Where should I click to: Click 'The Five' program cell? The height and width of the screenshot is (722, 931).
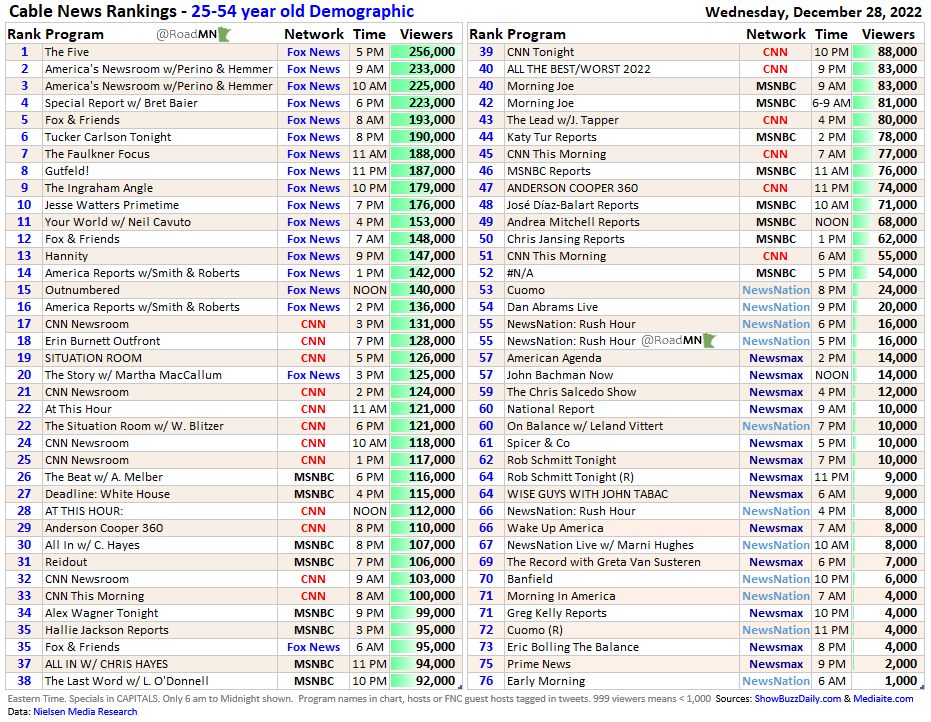[x=160, y=52]
